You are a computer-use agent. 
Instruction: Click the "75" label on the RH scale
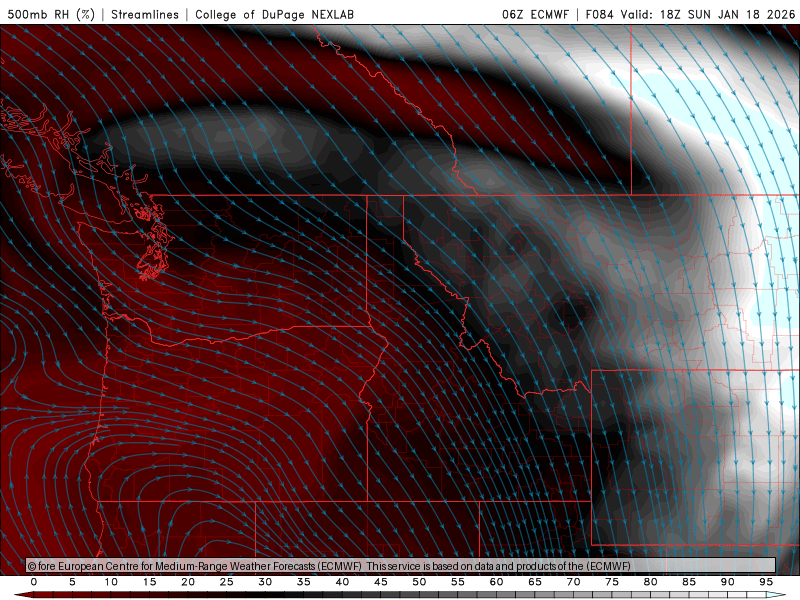click(612, 582)
